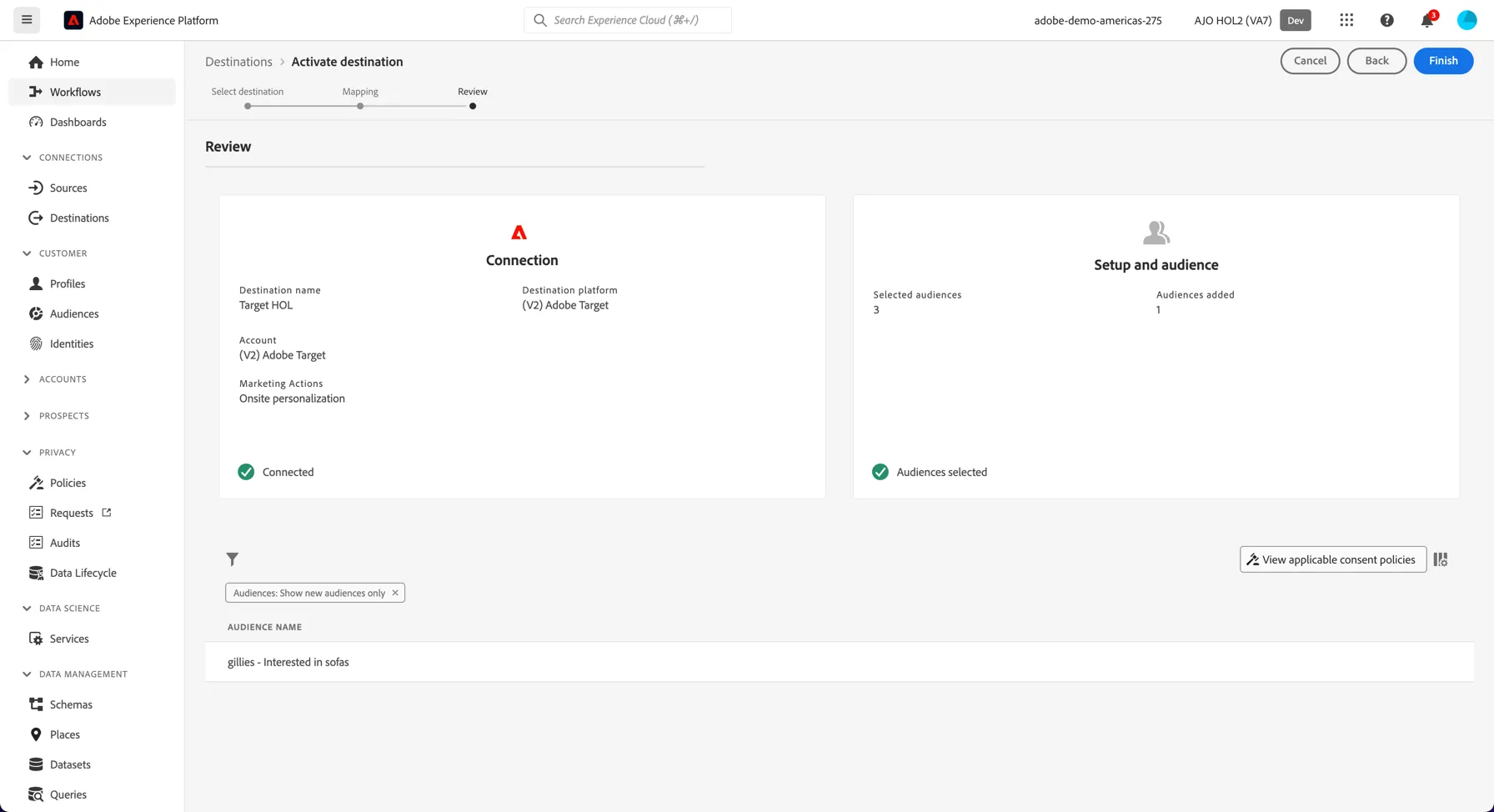Click the AJO HOL2 (VA7) sandbox selector
The height and width of the screenshot is (812, 1494).
point(1252,20)
